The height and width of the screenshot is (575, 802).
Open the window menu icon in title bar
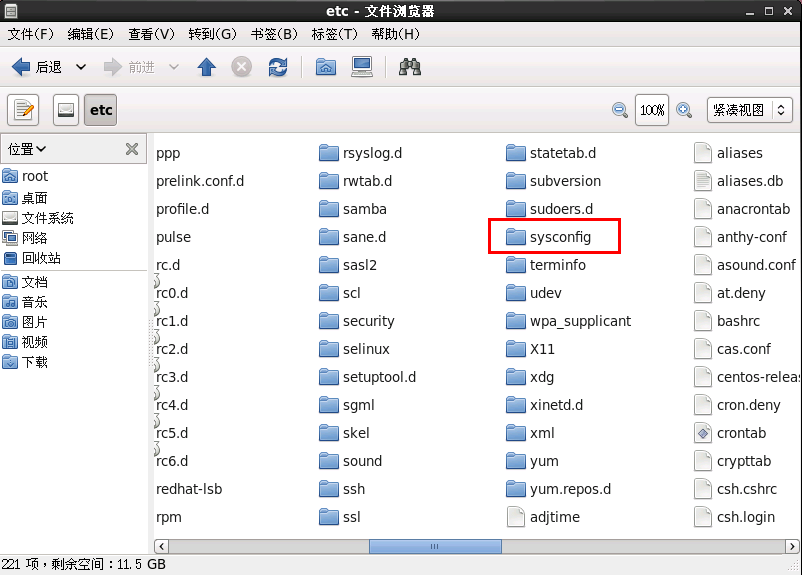(11, 11)
